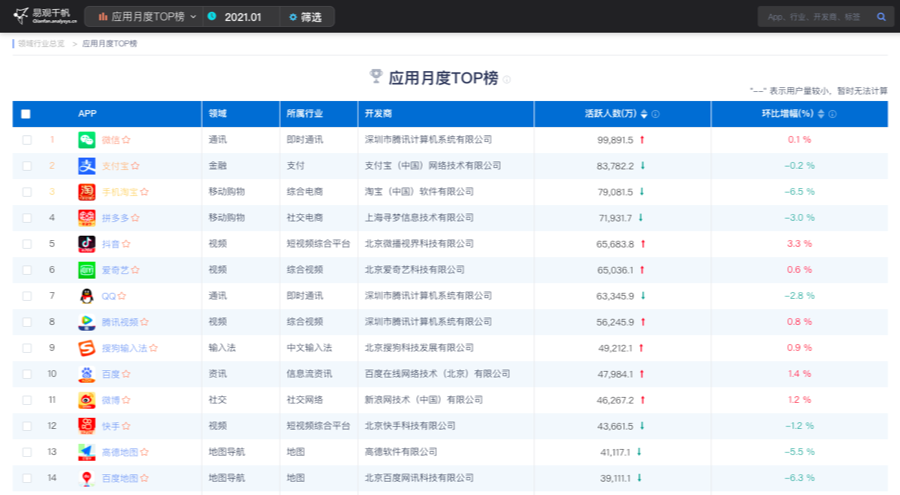The image size is (900, 495).
Task: Click 应用月度TOP榜 breadcrumb item
Action: (109, 44)
